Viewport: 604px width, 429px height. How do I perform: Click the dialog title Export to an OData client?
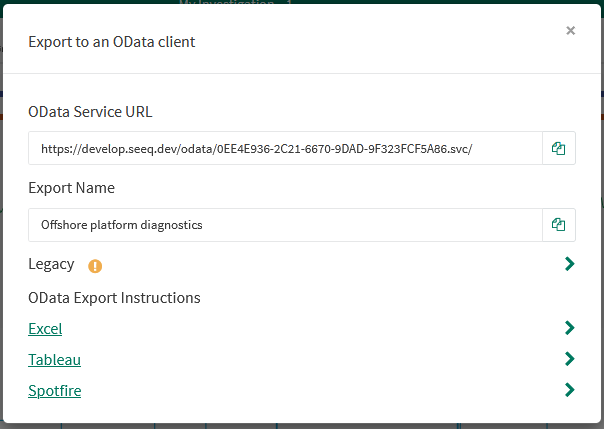click(x=110, y=41)
